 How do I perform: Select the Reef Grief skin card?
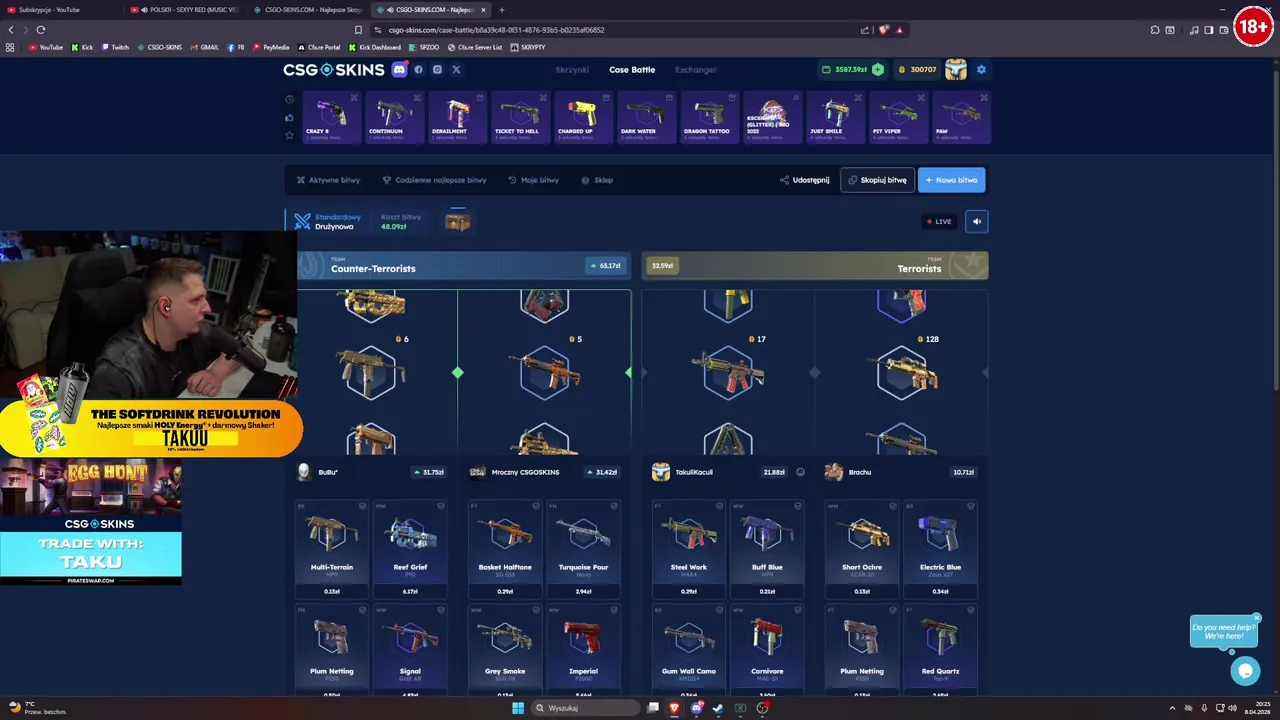click(410, 549)
